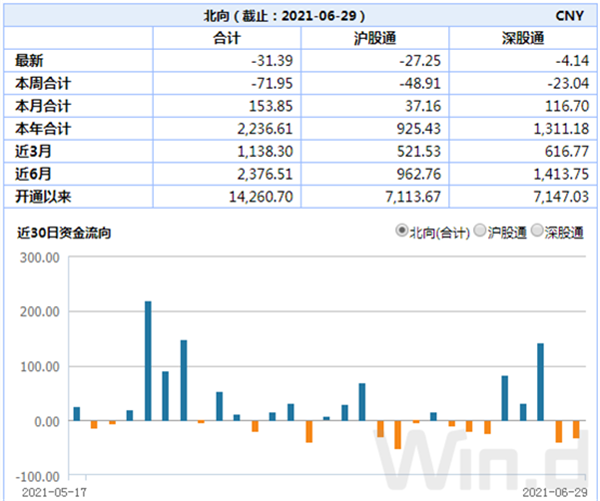Click the 北向 (截止: 2021-06-29) title

point(284,16)
